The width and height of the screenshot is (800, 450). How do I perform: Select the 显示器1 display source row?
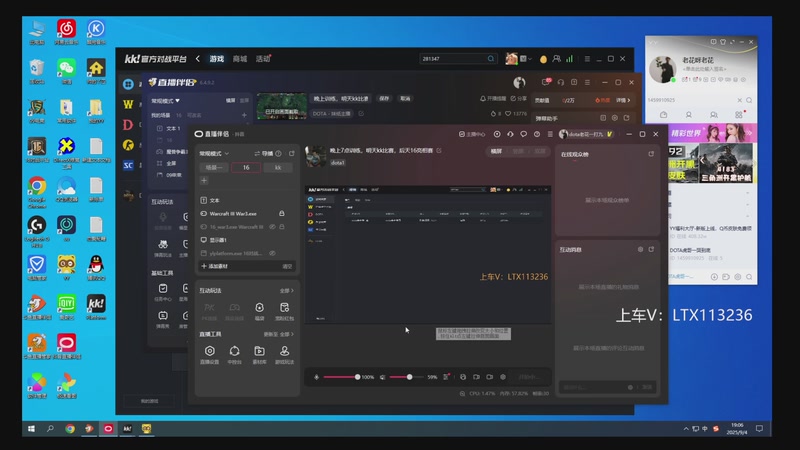tap(247, 240)
